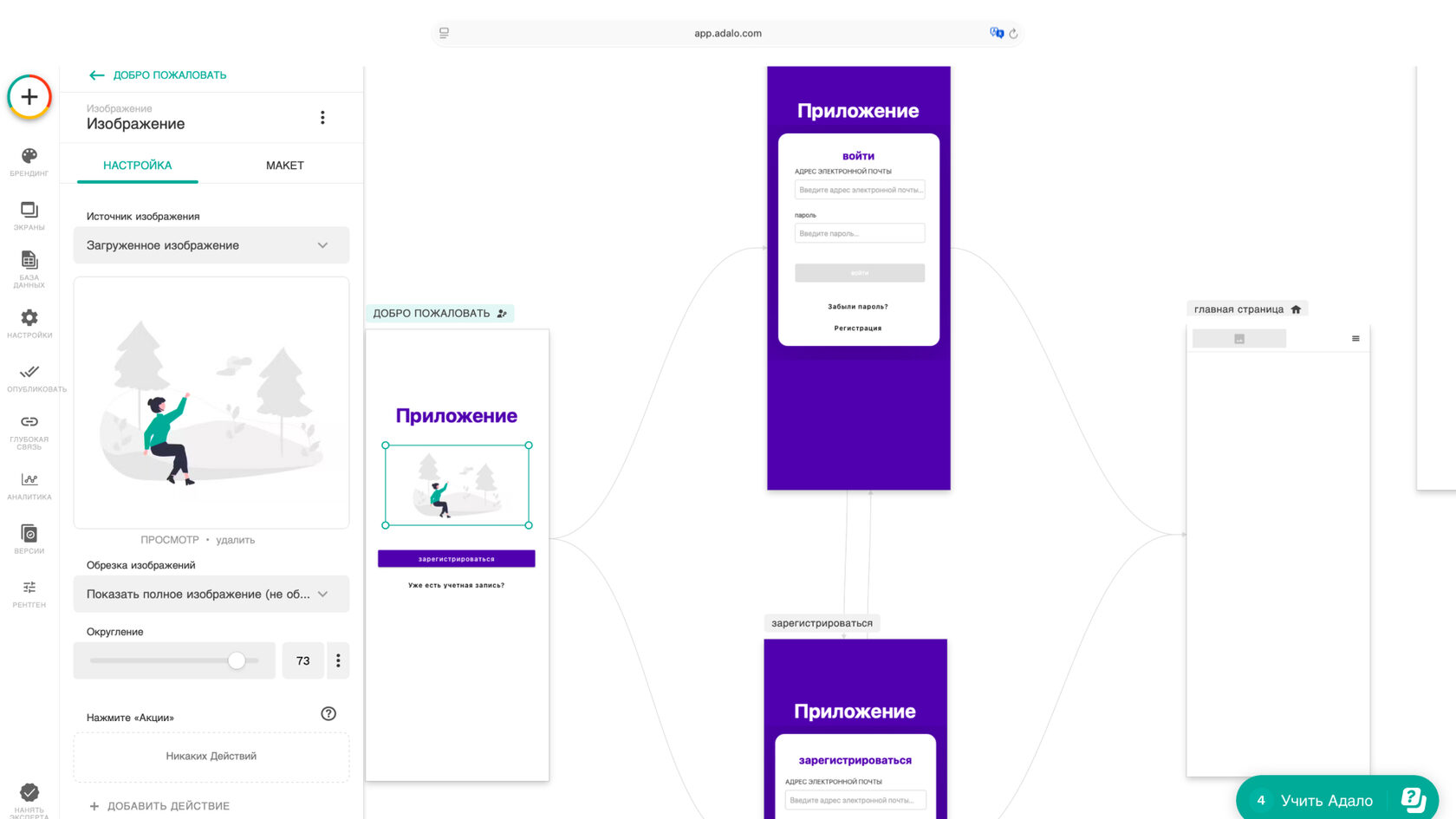Click the round plus add-component button

29,97
